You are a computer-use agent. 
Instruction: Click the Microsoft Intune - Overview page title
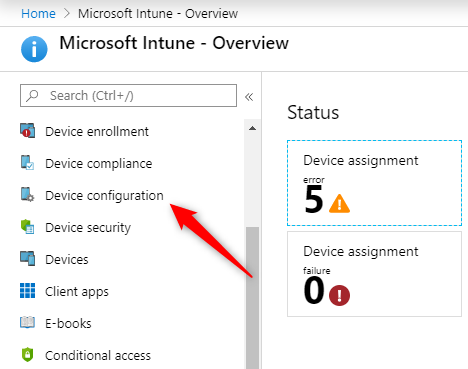pyautogui.click(x=174, y=43)
